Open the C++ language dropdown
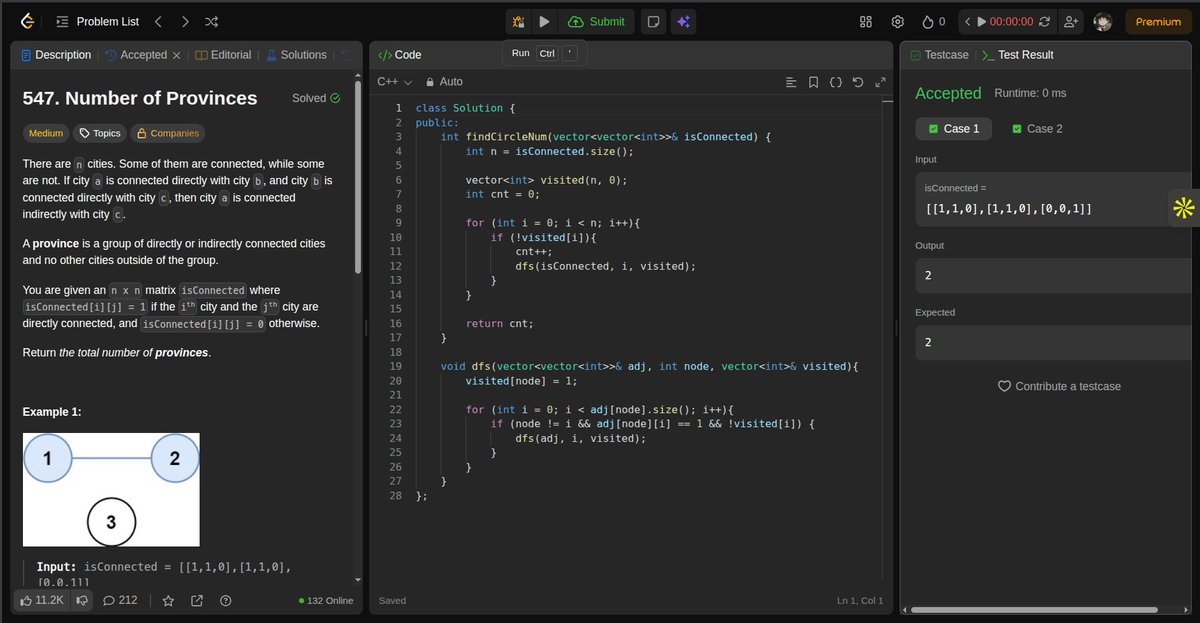Image resolution: width=1200 pixels, height=623 pixels. [x=395, y=82]
